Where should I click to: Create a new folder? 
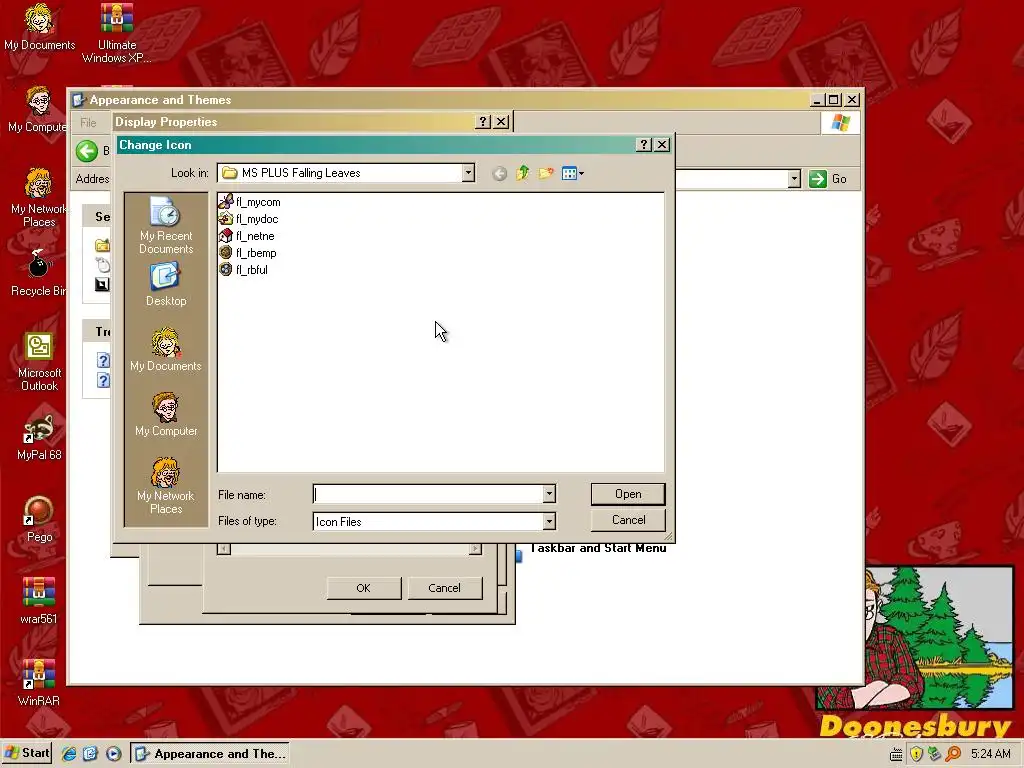(546, 173)
